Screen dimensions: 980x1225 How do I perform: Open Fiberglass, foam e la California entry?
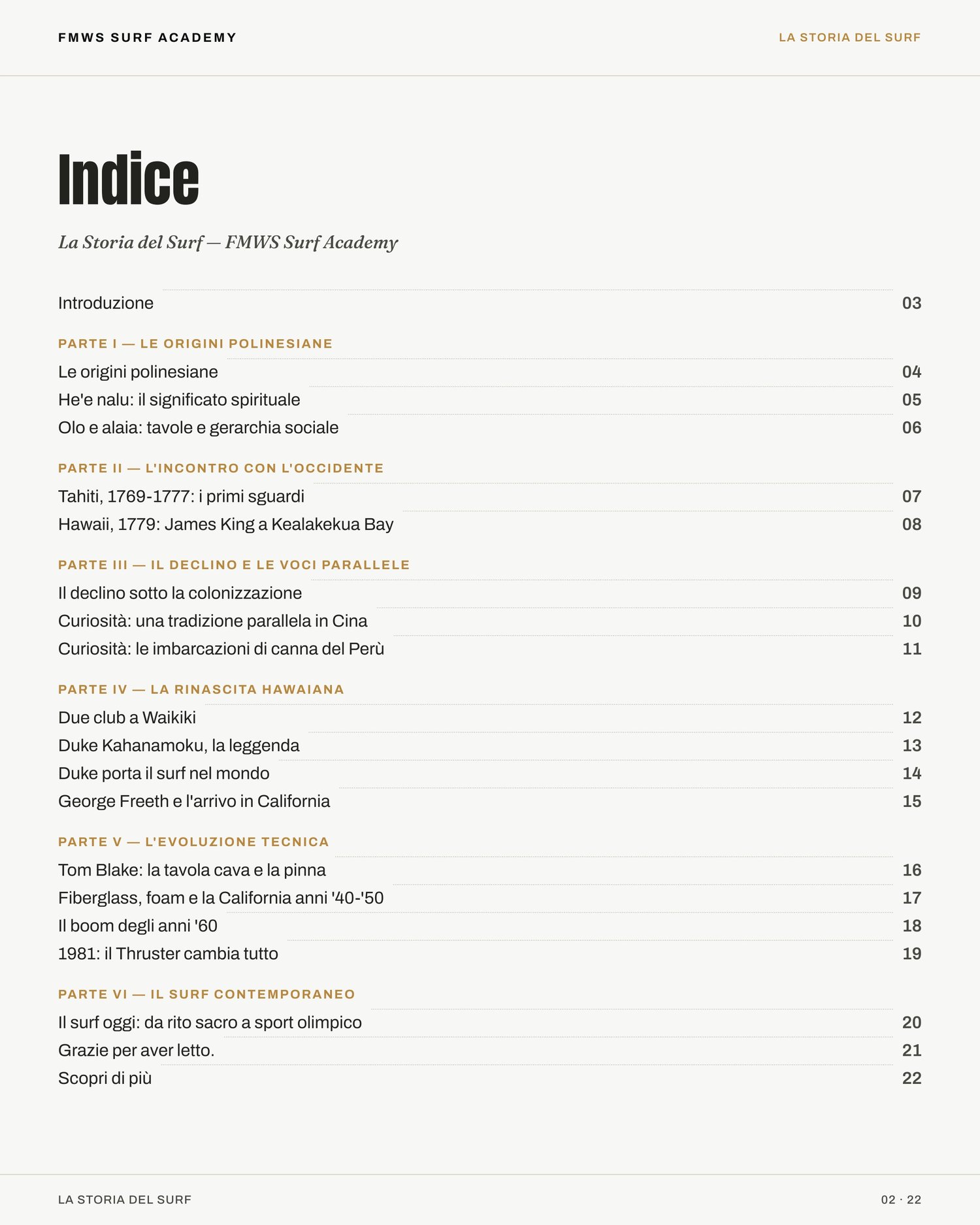[x=489, y=898]
